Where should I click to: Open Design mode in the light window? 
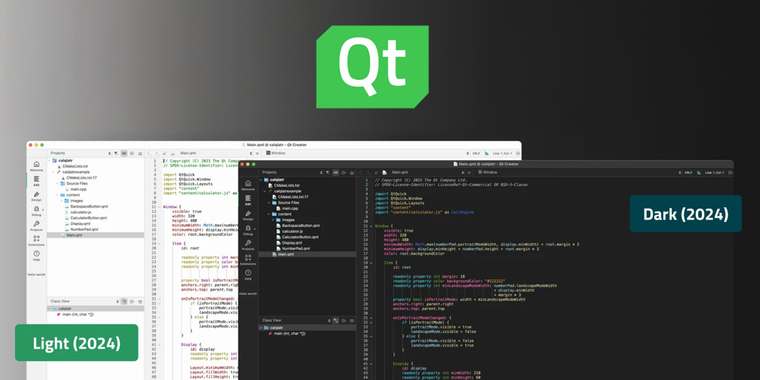pyautogui.click(x=36, y=196)
